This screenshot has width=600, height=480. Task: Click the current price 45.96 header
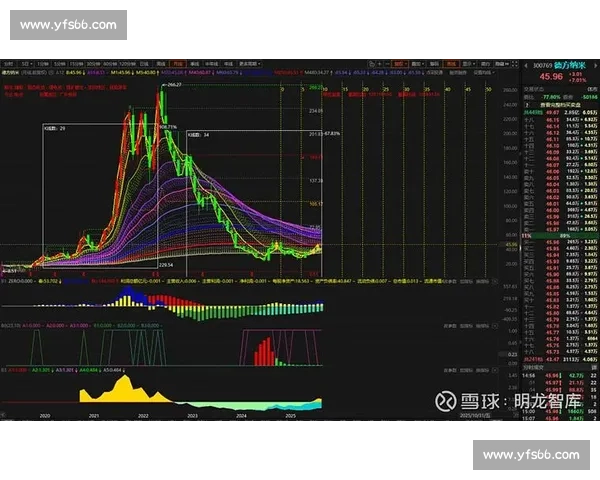click(551, 77)
